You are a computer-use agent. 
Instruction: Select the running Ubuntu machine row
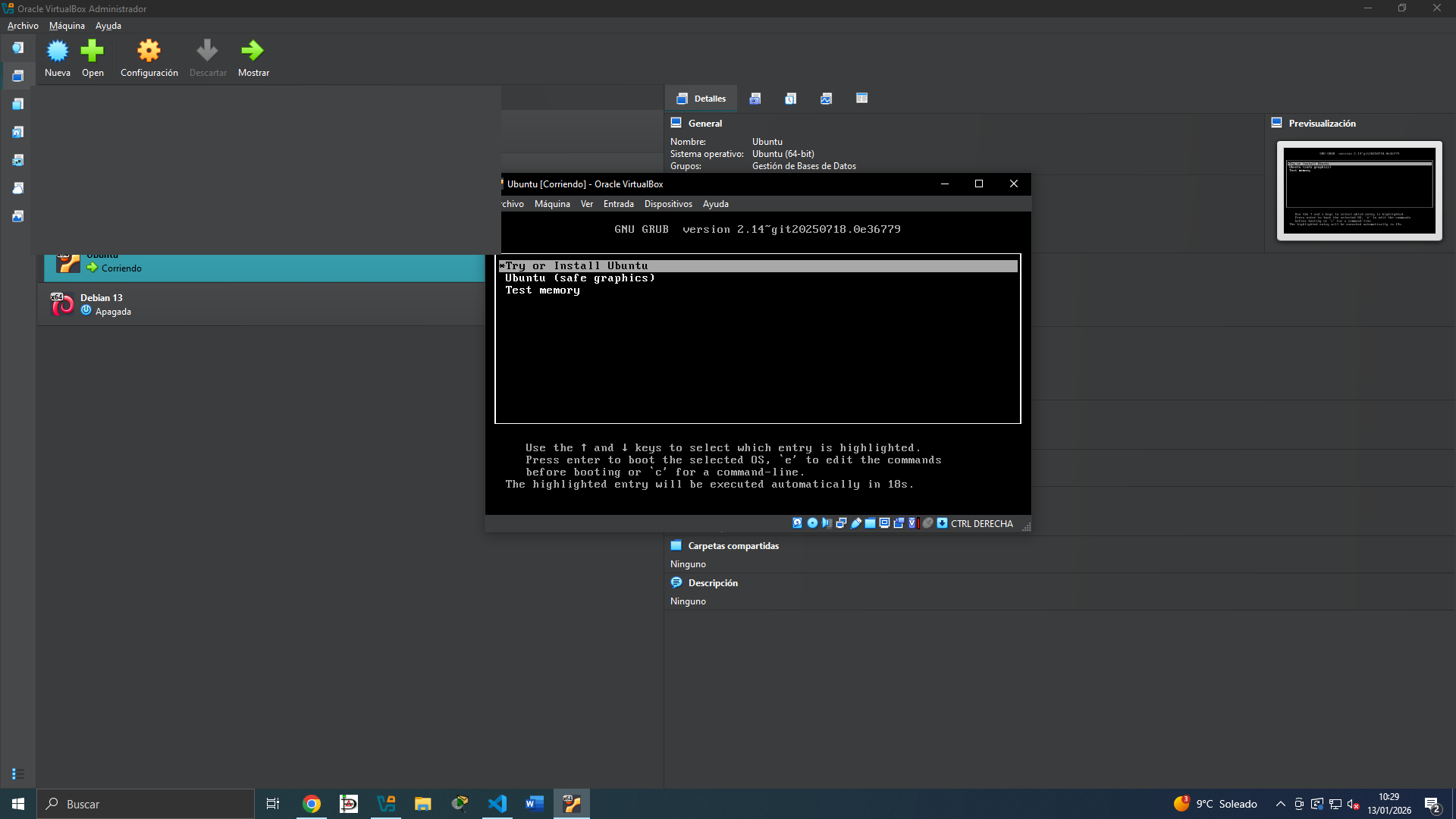coord(265,268)
